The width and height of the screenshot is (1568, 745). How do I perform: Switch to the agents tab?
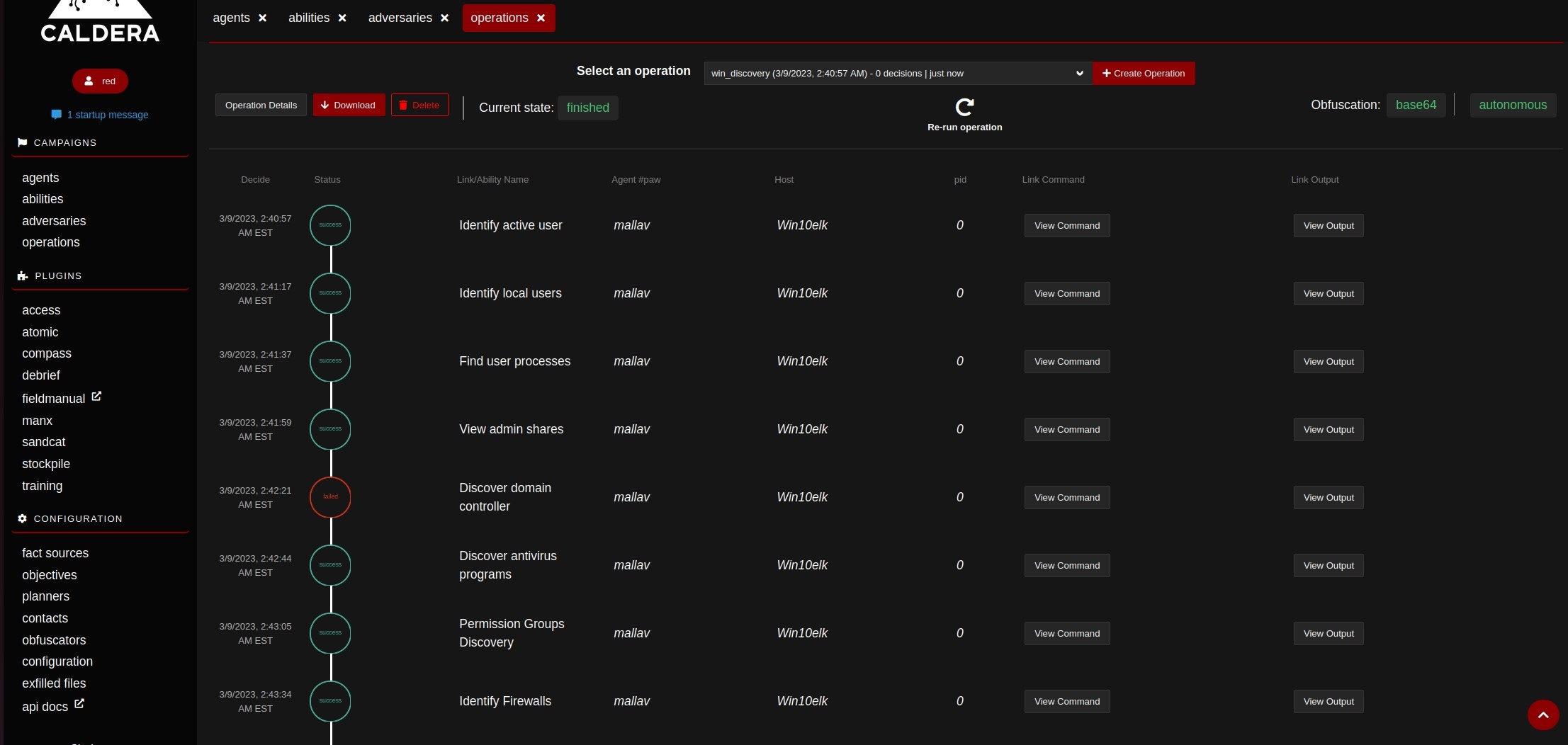tap(231, 18)
